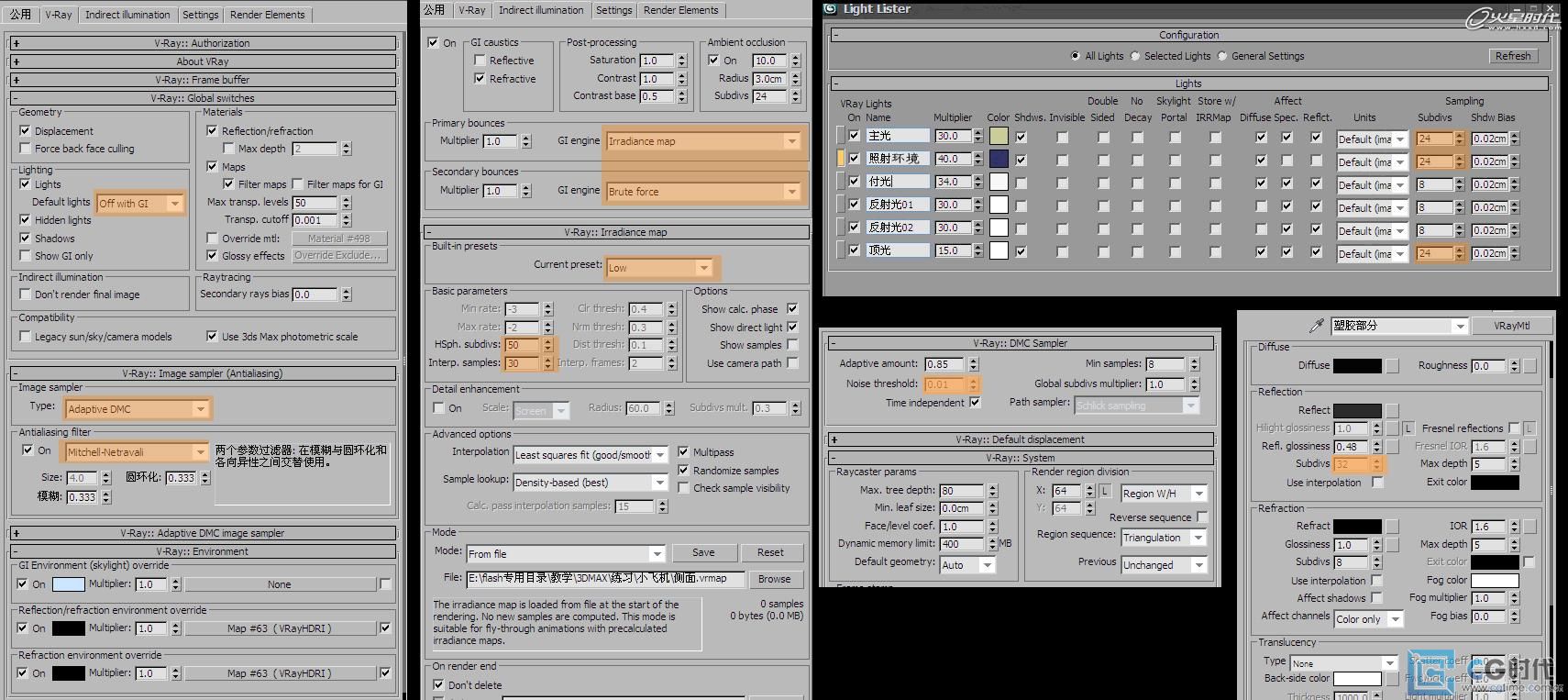
Task: Pick material with the eyedropper icon
Action: pyautogui.click(x=1317, y=326)
